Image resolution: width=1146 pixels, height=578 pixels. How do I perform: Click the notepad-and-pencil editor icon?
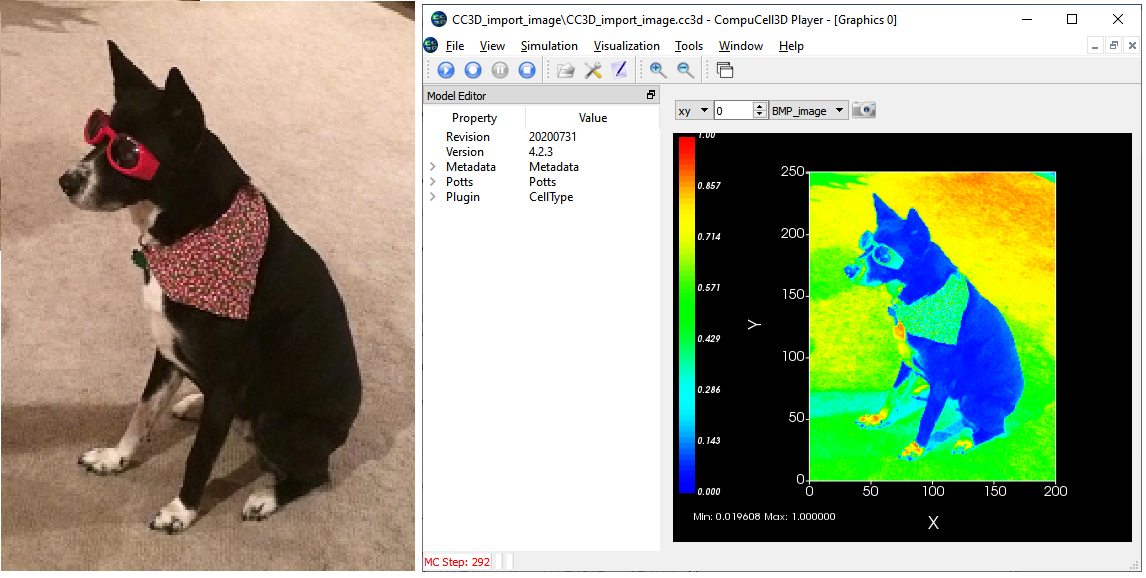619,70
